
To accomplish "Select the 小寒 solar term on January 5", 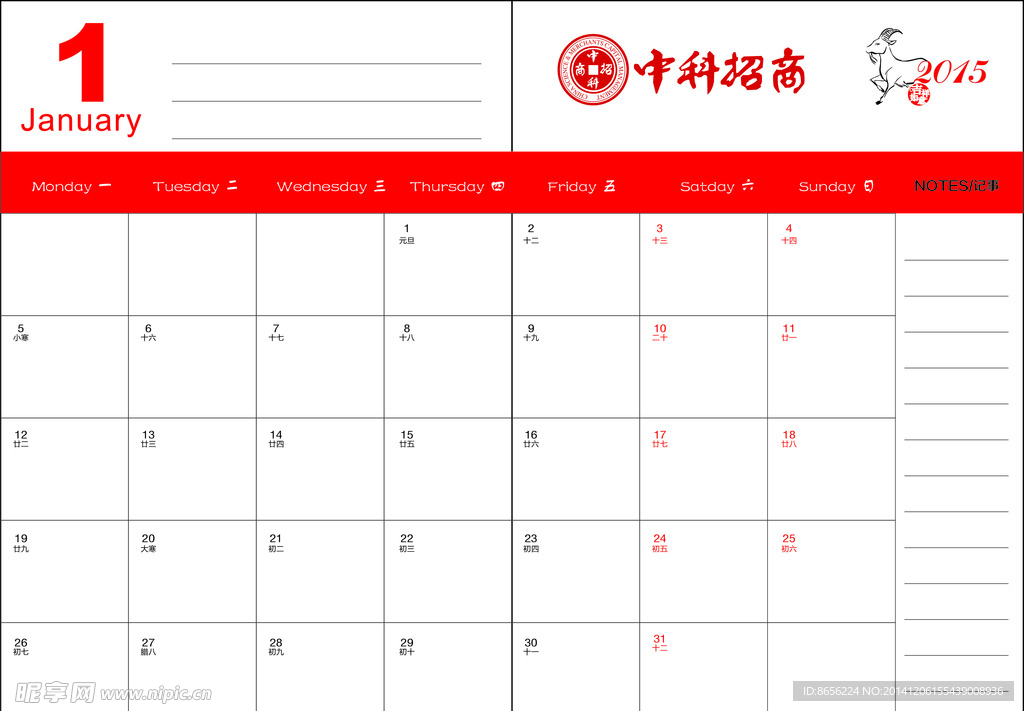I will (21, 338).
